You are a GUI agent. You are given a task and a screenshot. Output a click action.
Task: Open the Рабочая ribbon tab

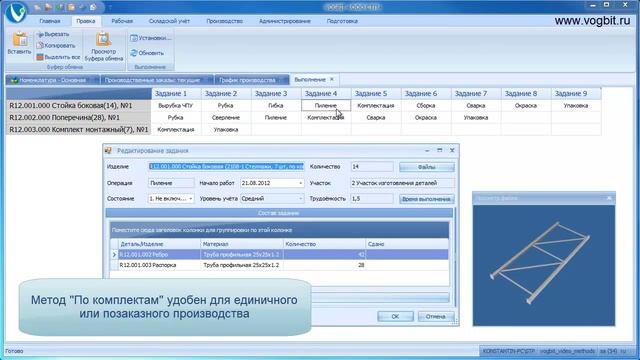(x=122, y=21)
